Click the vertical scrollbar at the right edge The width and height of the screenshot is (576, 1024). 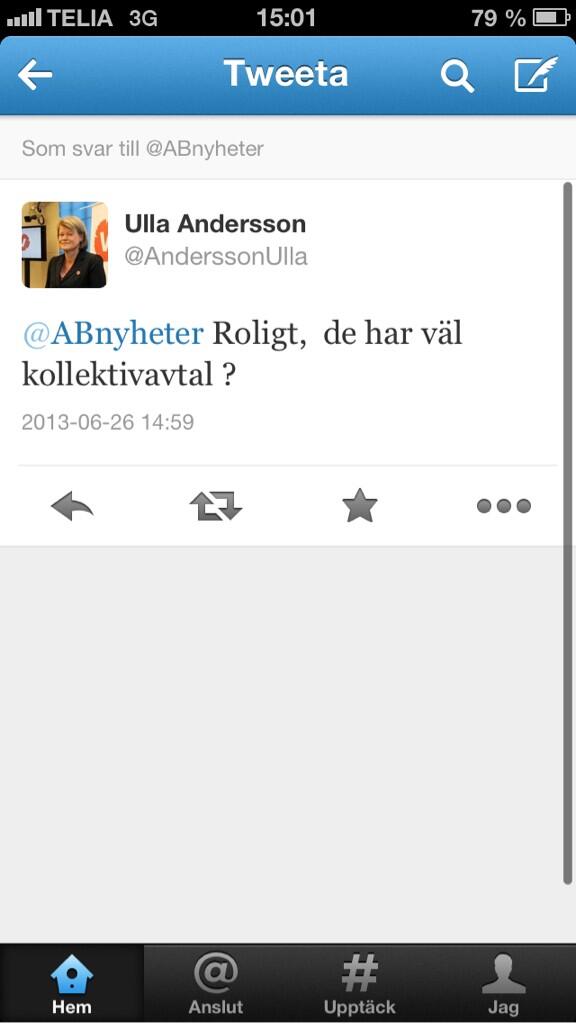pyautogui.click(x=567, y=534)
